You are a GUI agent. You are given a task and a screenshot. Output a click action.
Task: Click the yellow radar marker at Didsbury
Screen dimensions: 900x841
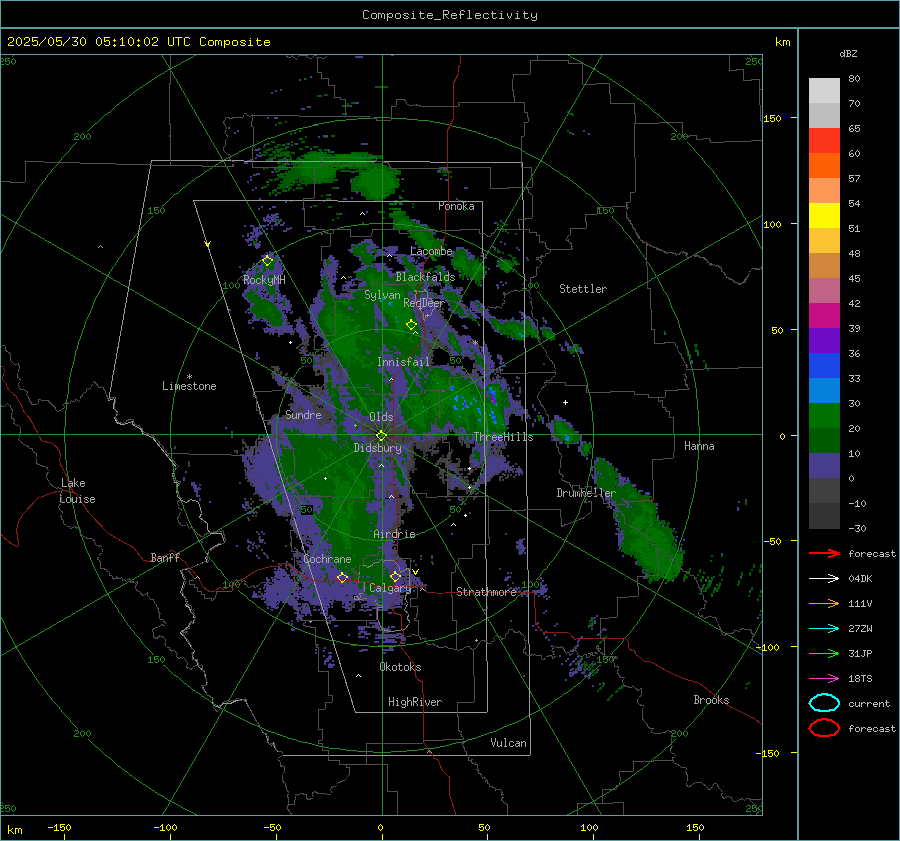pyautogui.click(x=381, y=436)
